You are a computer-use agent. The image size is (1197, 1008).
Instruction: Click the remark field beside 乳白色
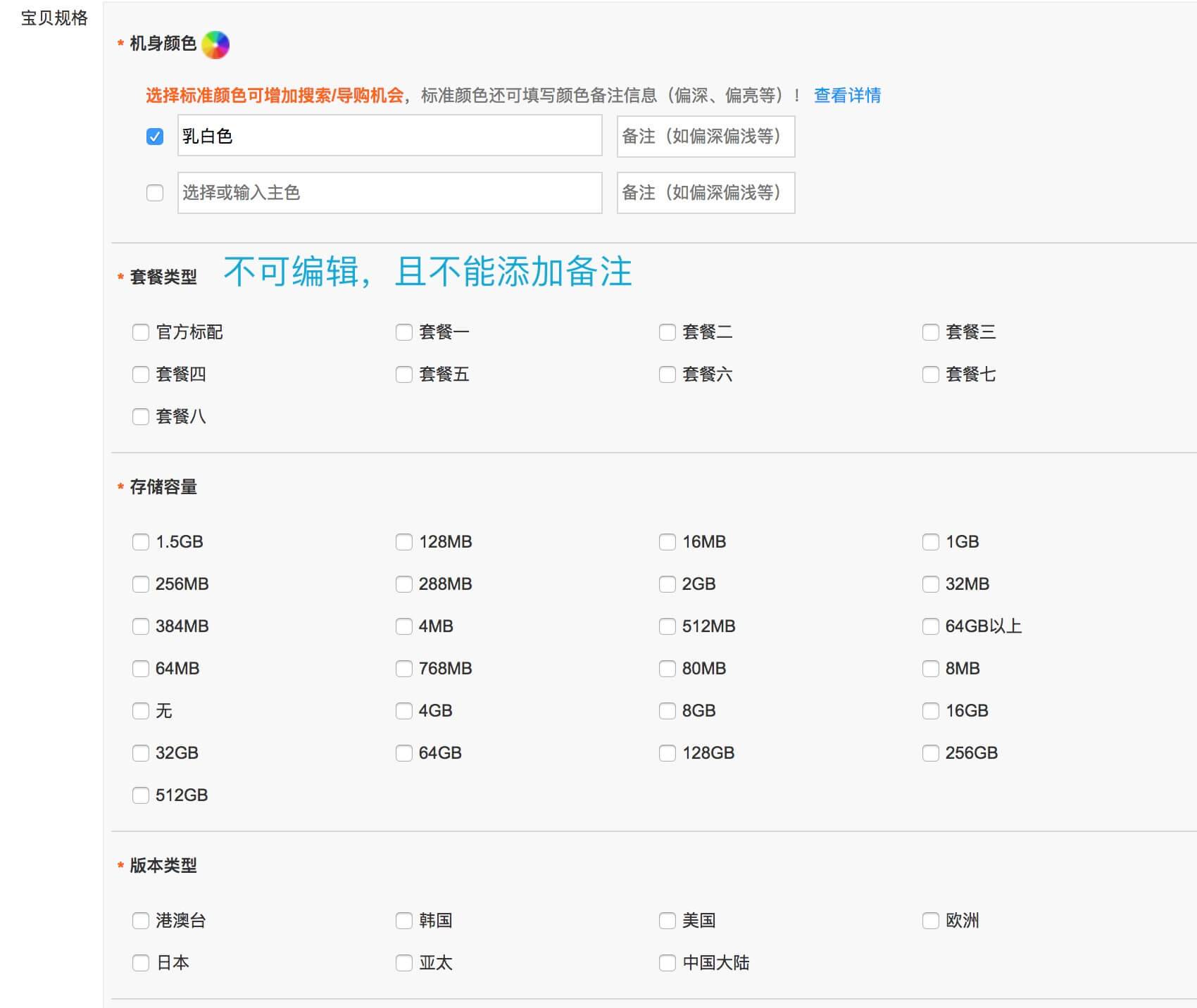pos(706,136)
